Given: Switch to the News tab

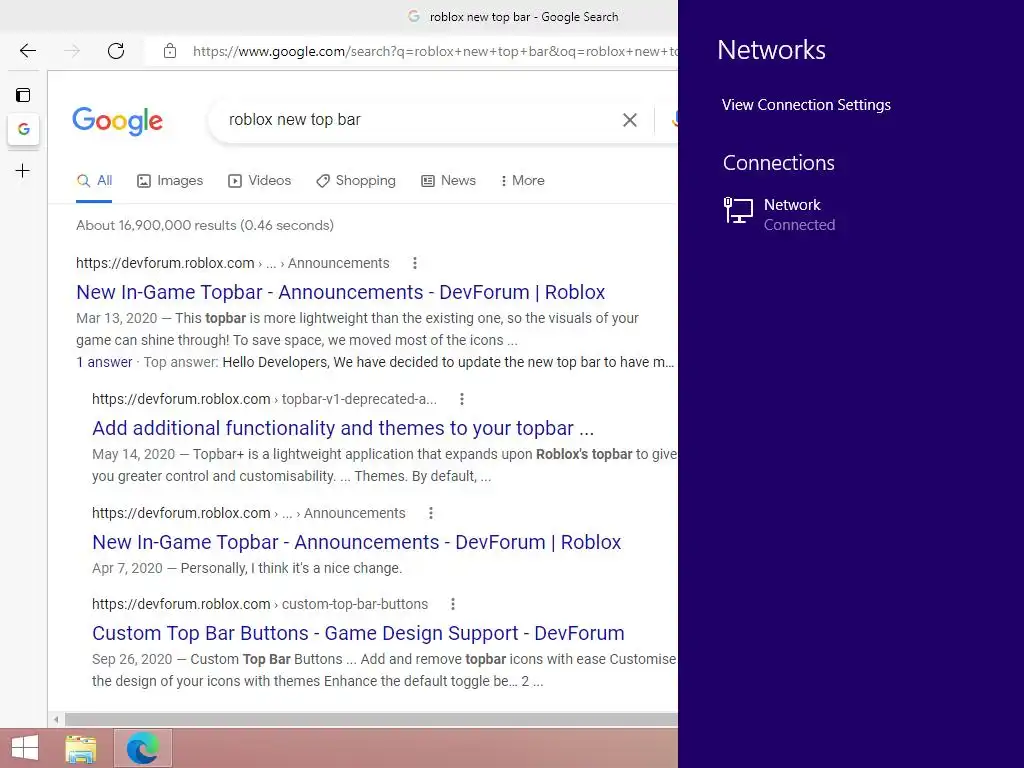Looking at the screenshot, I should coord(448,181).
